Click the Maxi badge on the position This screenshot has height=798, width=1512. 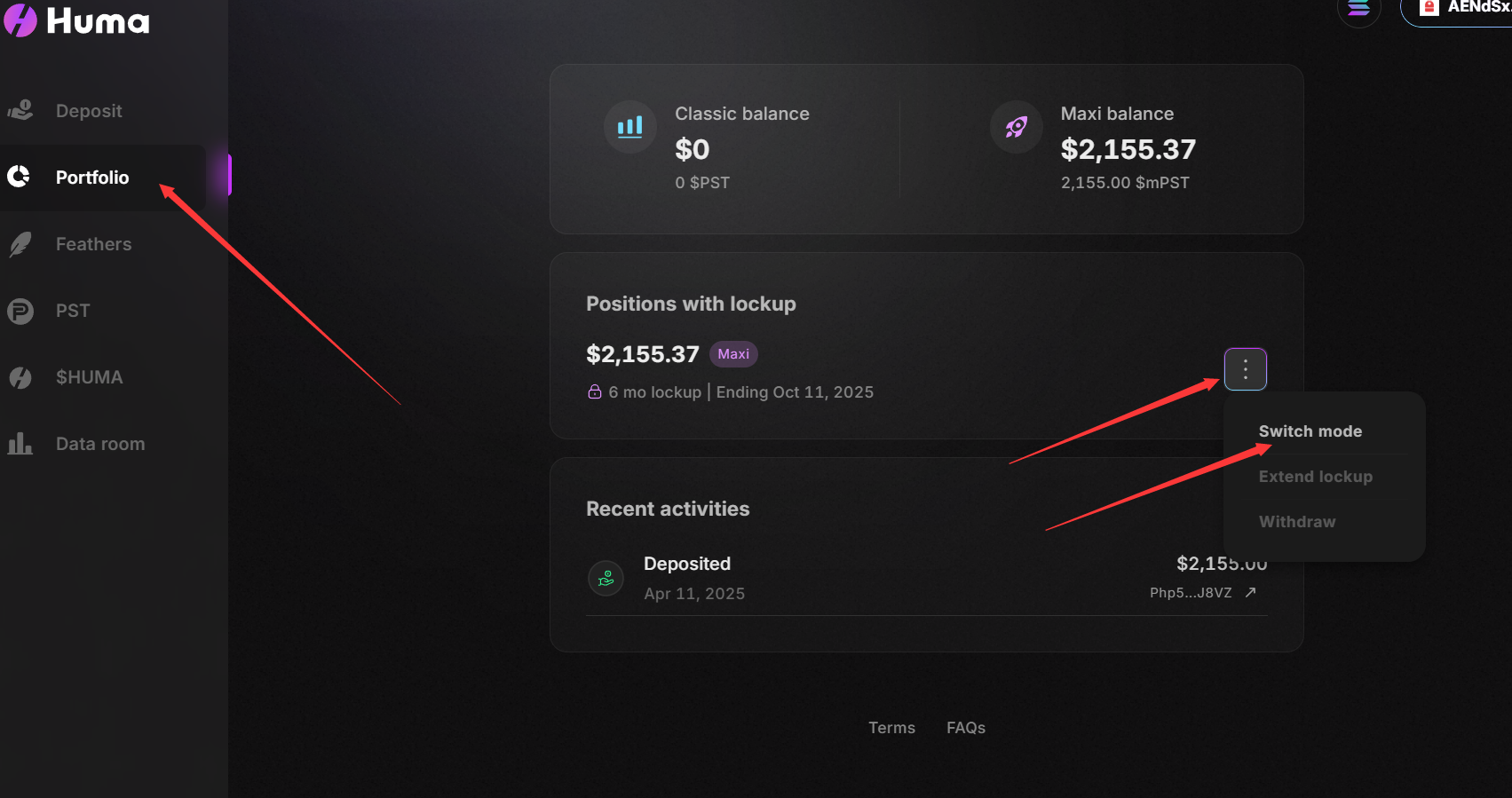click(733, 354)
